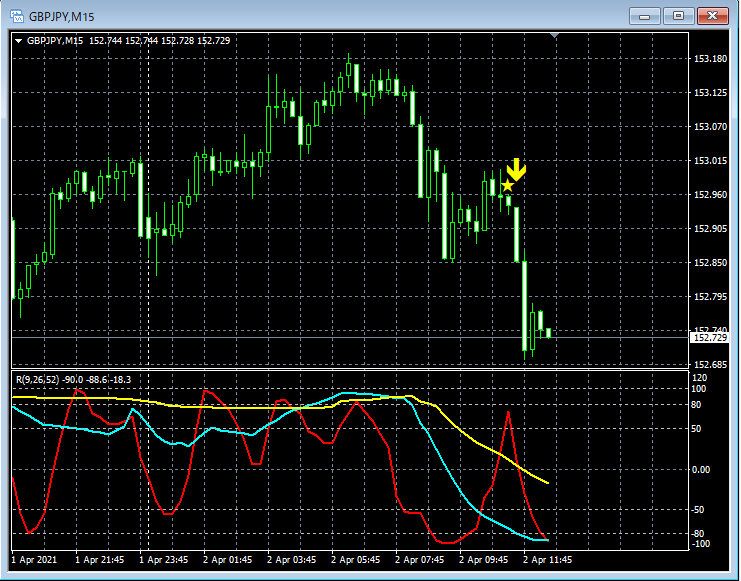
Task: Click the 1 Apr 2021 time label
Action: pos(34,560)
